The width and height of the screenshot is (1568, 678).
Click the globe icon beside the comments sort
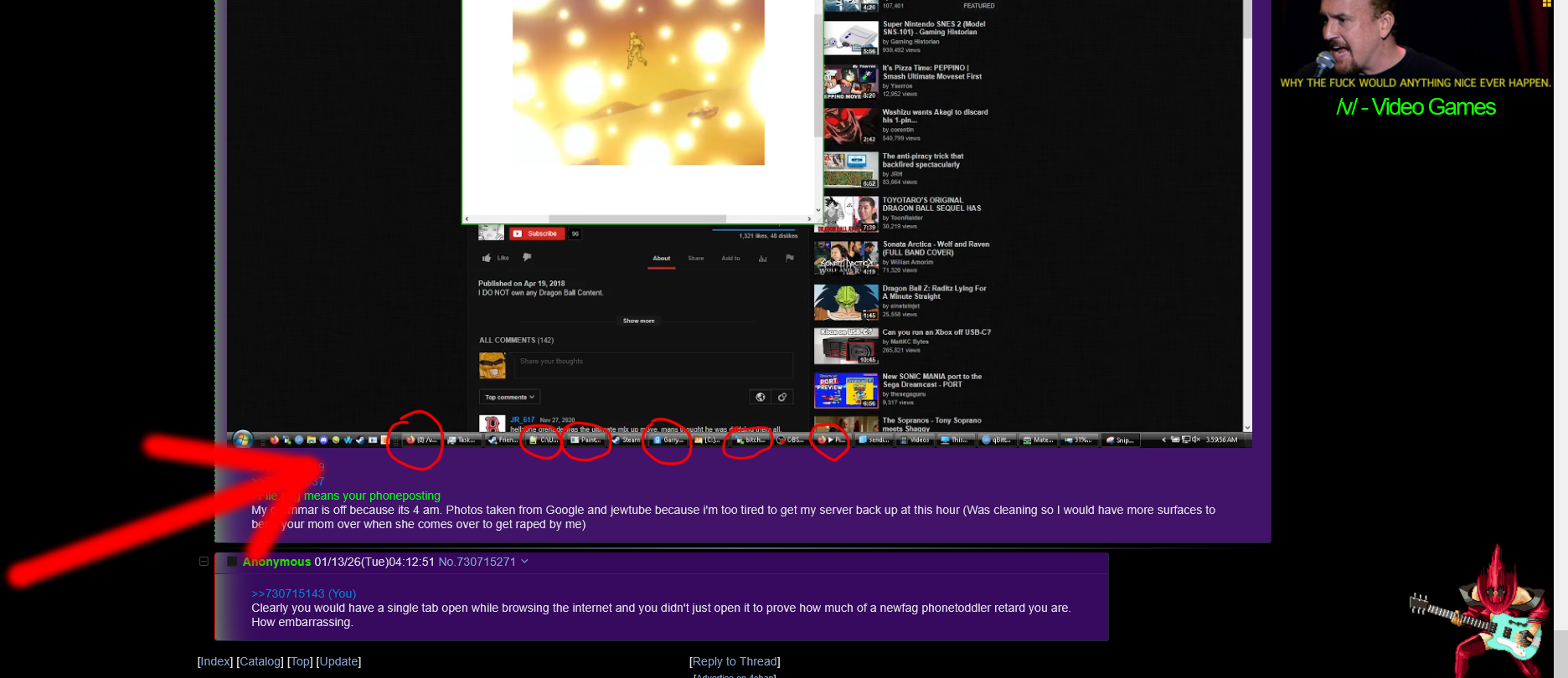pos(761,397)
